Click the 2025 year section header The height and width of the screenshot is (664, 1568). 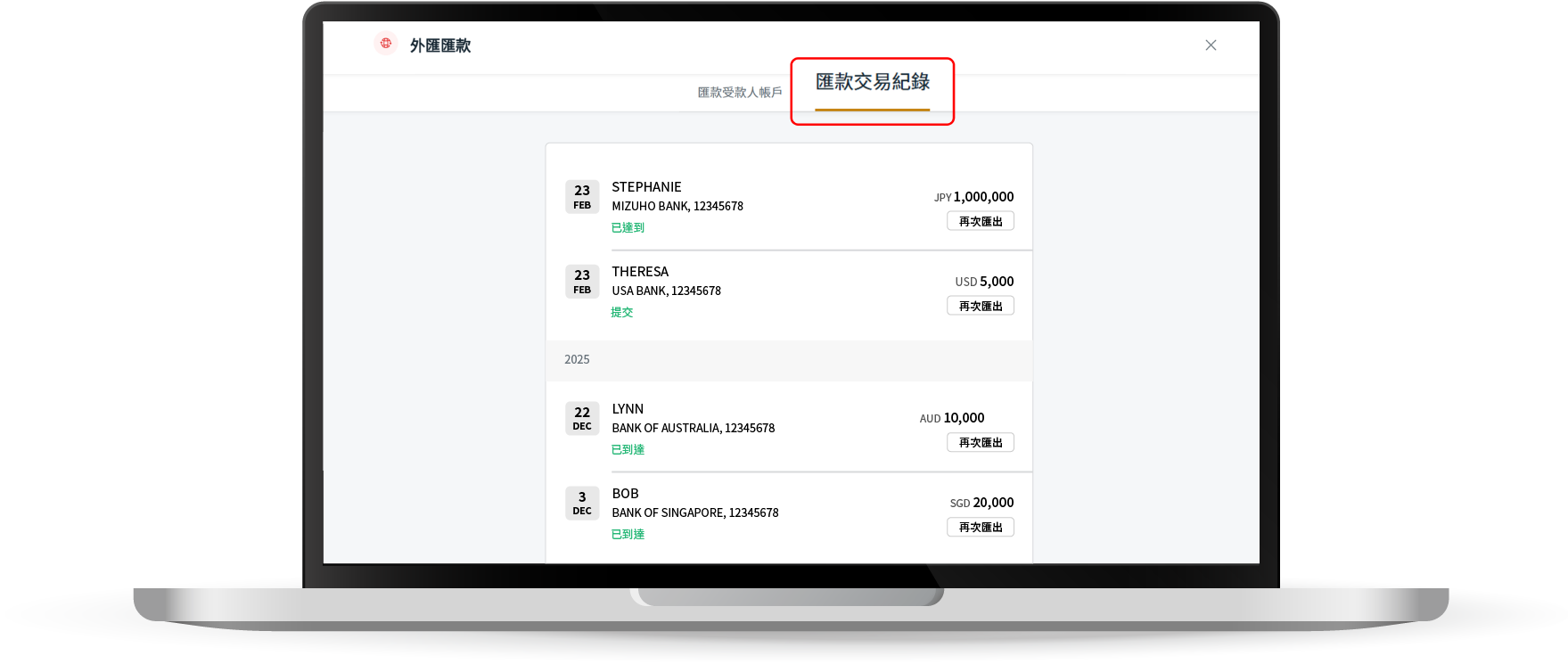[x=577, y=360]
